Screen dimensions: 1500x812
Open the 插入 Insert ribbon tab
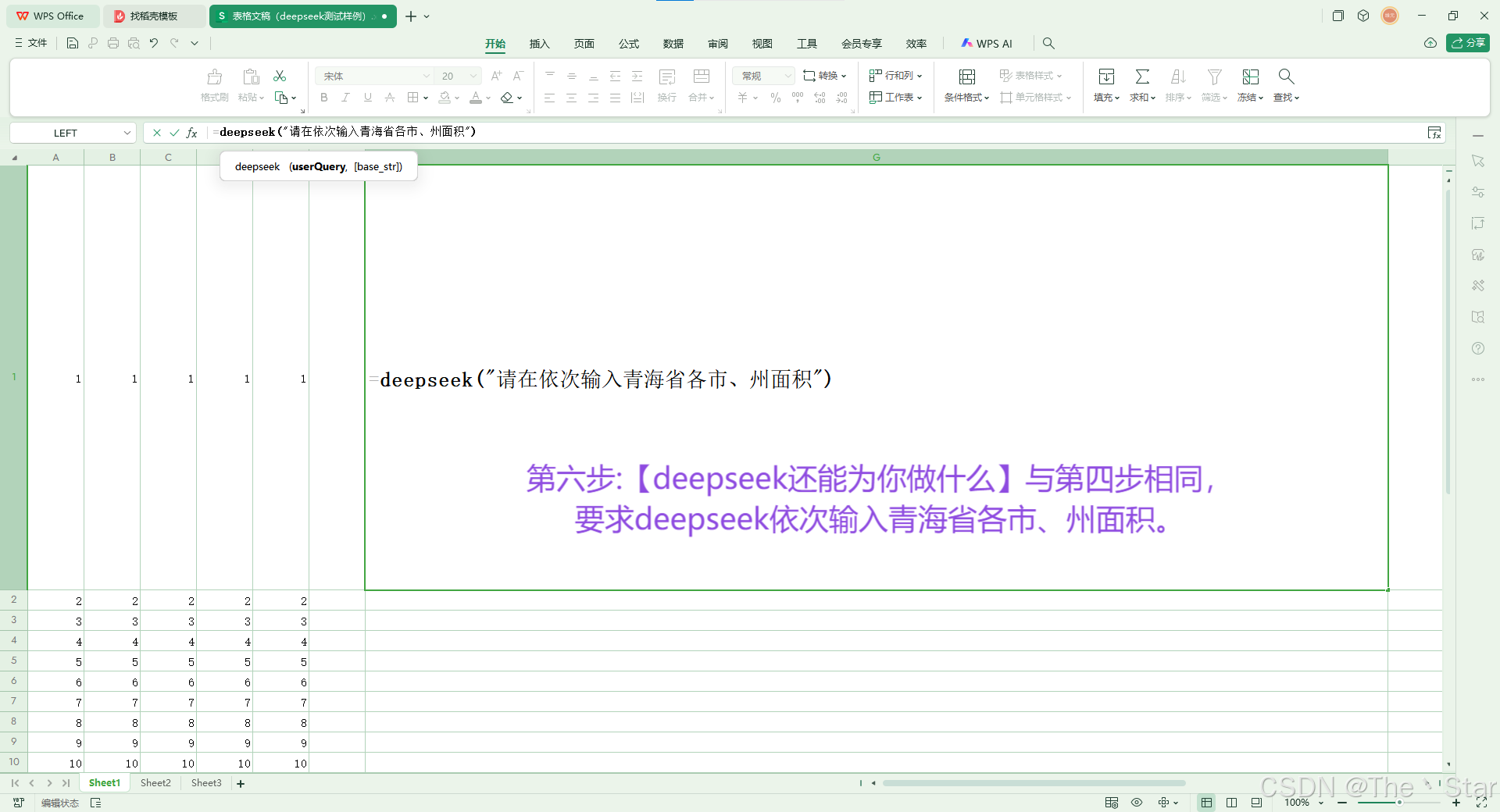pos(539,44)
